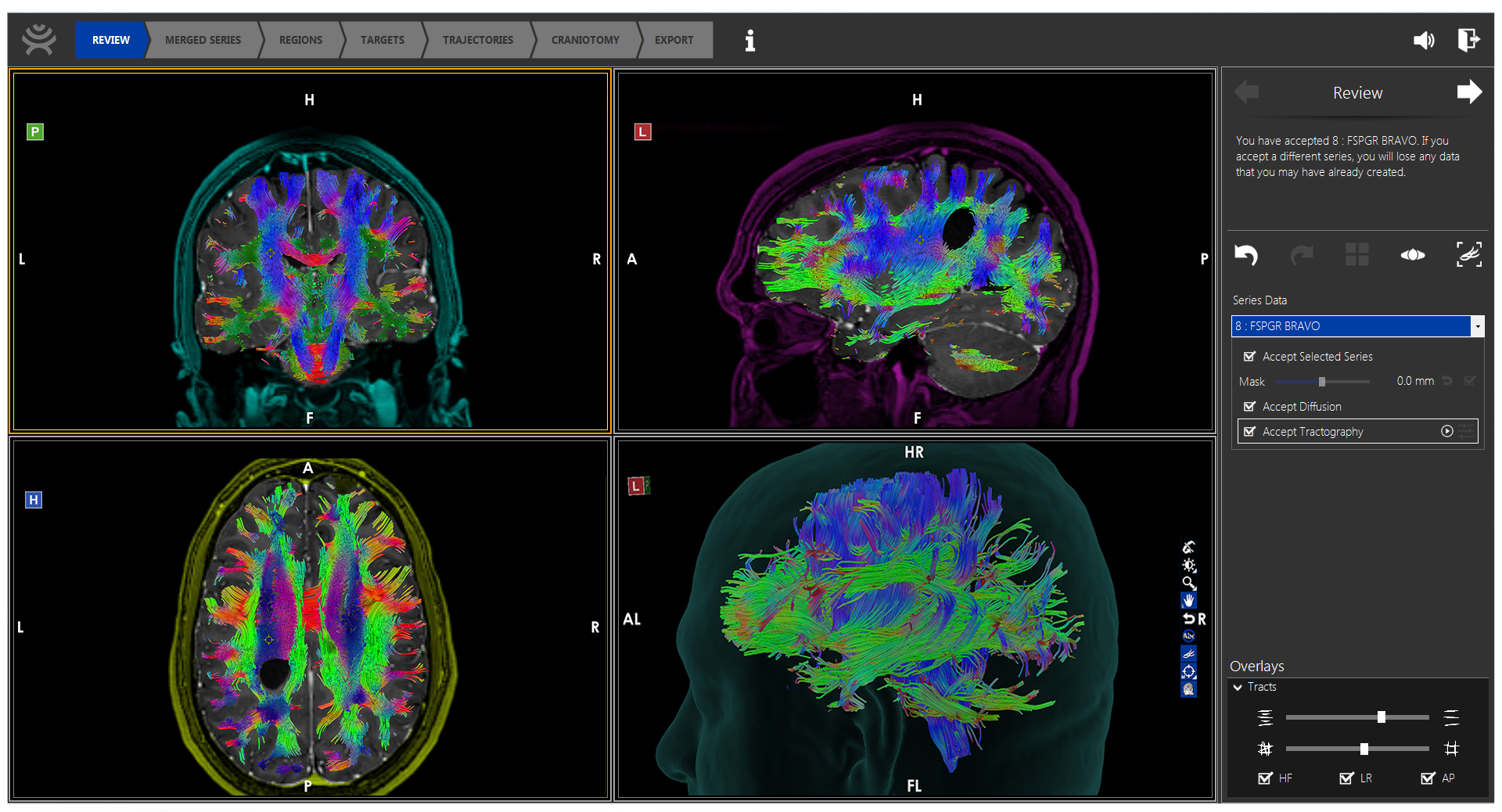Click the info icon in the top bar
The image size is (1502, 812).
pyautogui.click(x=750, y=41)
